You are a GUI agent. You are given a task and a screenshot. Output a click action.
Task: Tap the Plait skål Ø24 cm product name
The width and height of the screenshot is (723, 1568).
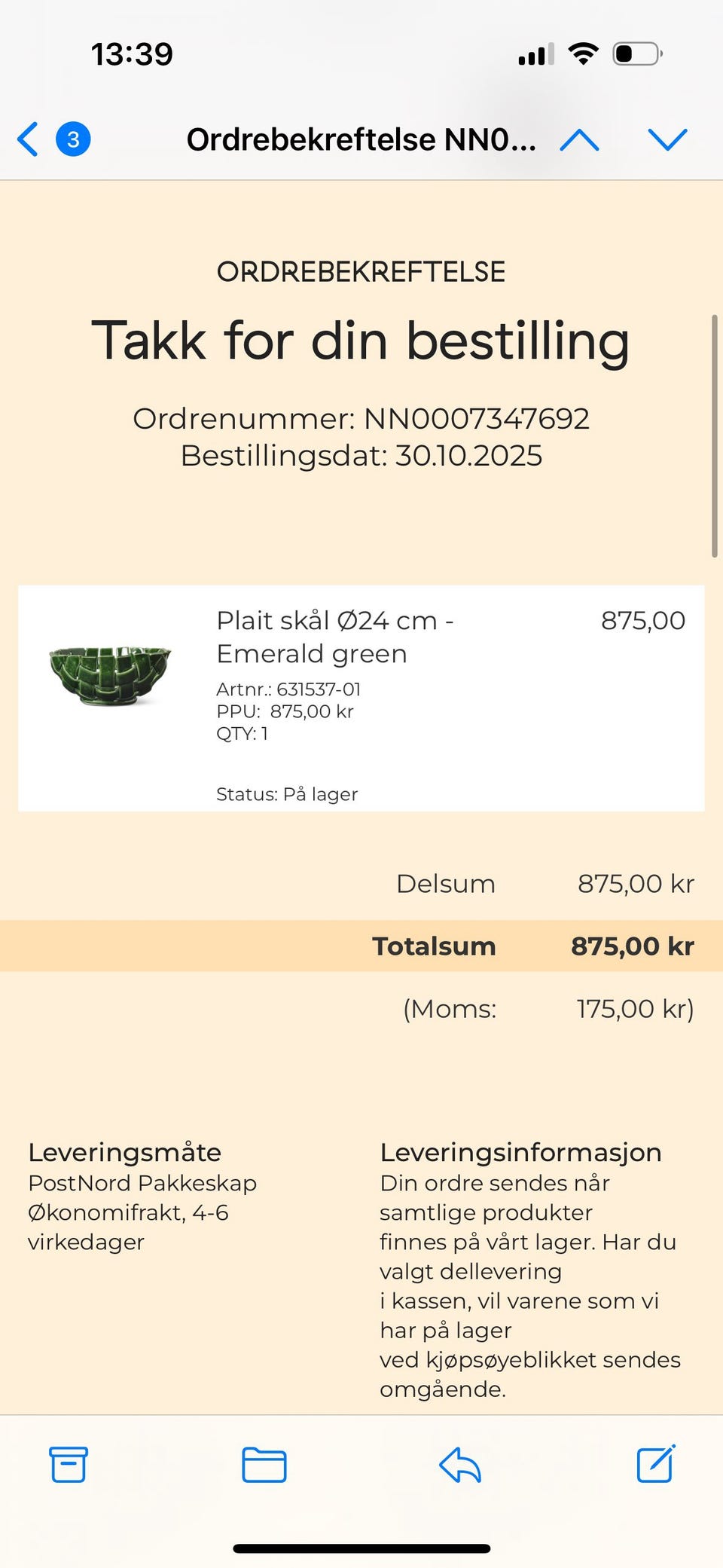pyautogui.click(x=334, y=637)
